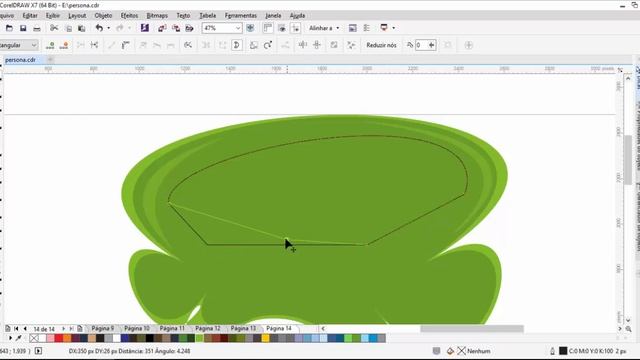Click the Open file folder icon
This screenshot has height=360, width=640.
(9, 28)
